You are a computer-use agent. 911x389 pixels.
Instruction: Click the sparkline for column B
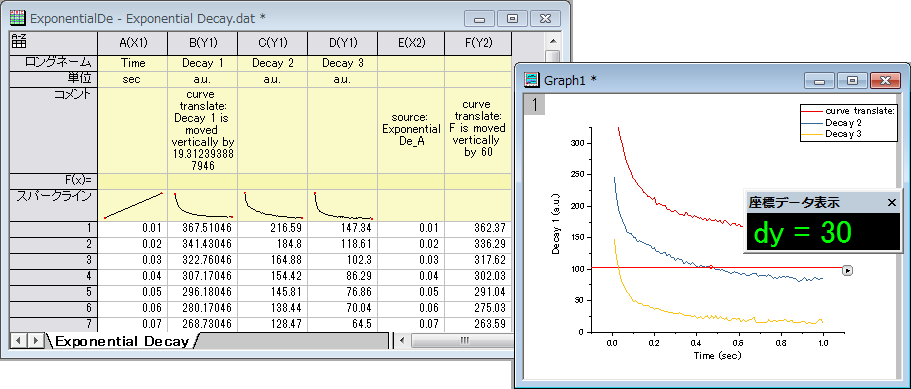pyautogui.click(x=202, y=205)
